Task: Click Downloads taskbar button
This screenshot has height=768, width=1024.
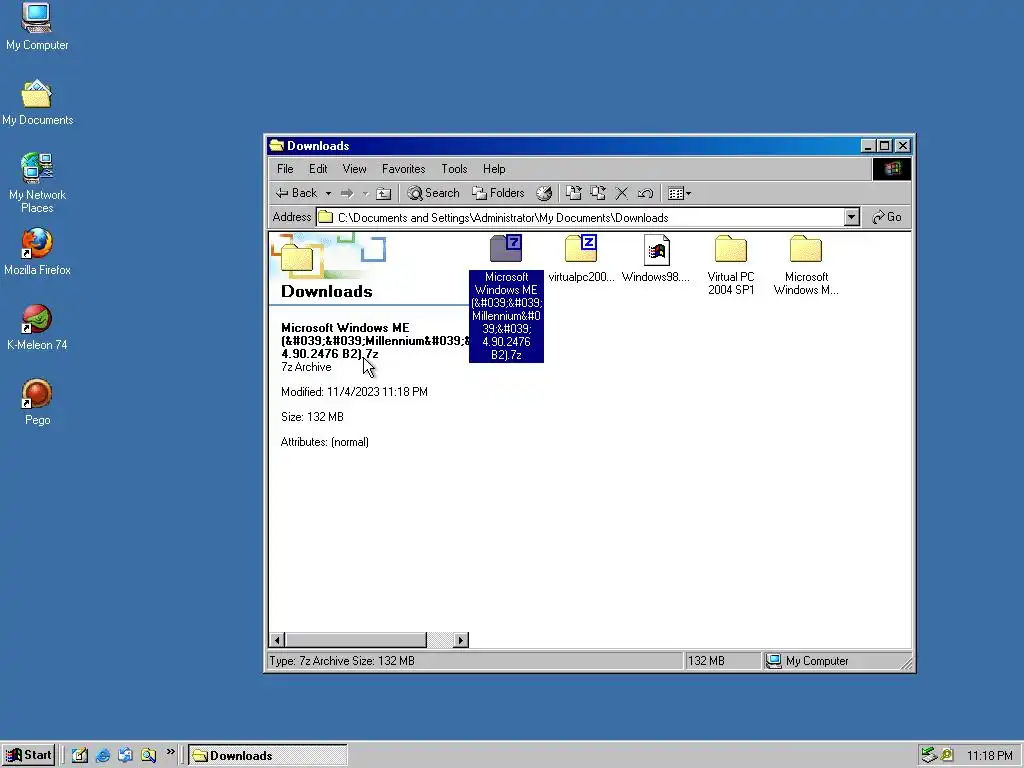Action: pyautogui.click(x=268, y=756)
